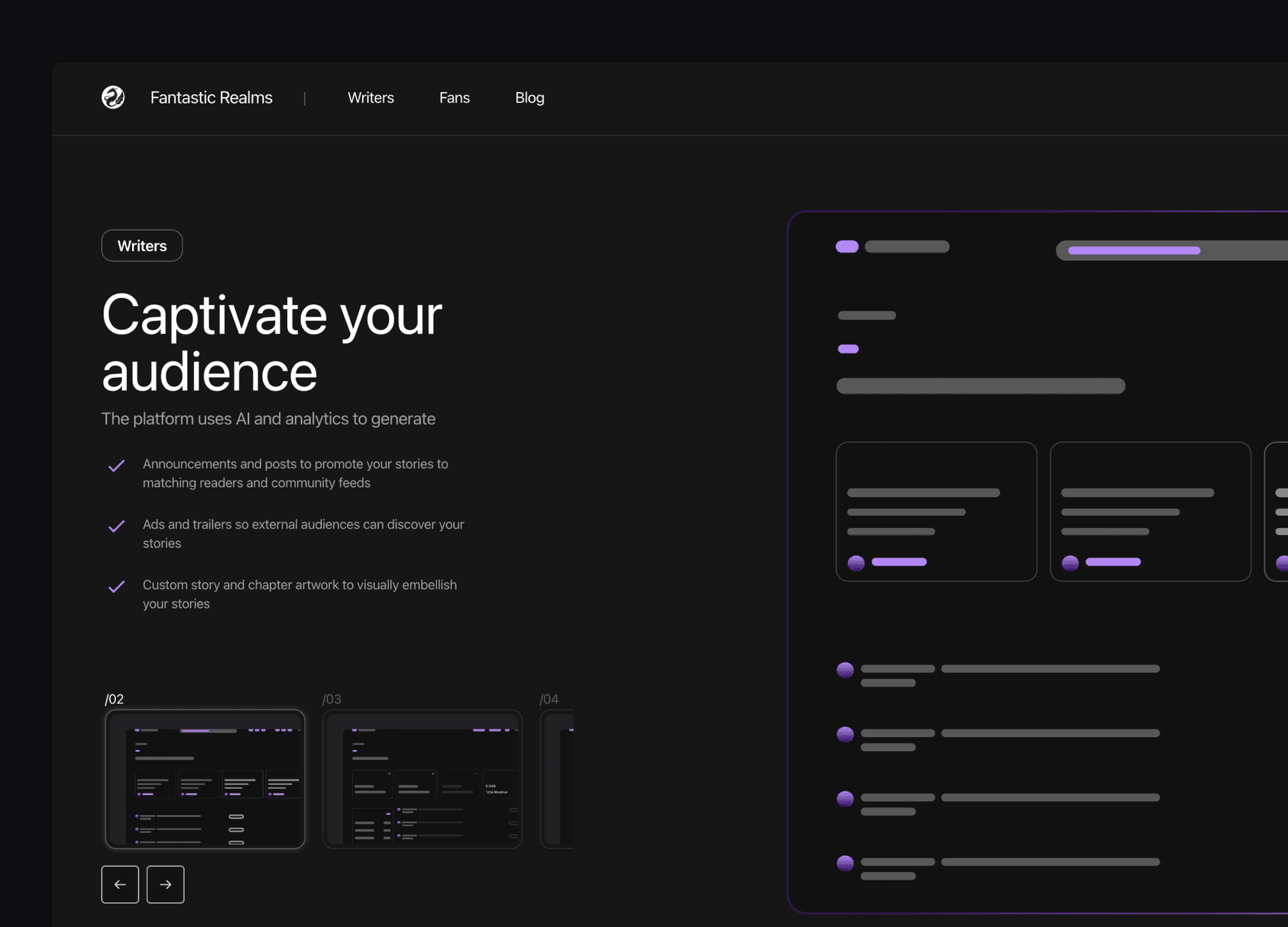Screen dimensions: 1288x927
Task: Open the Fans navigation menu item
Action: (x=454, y=98)
